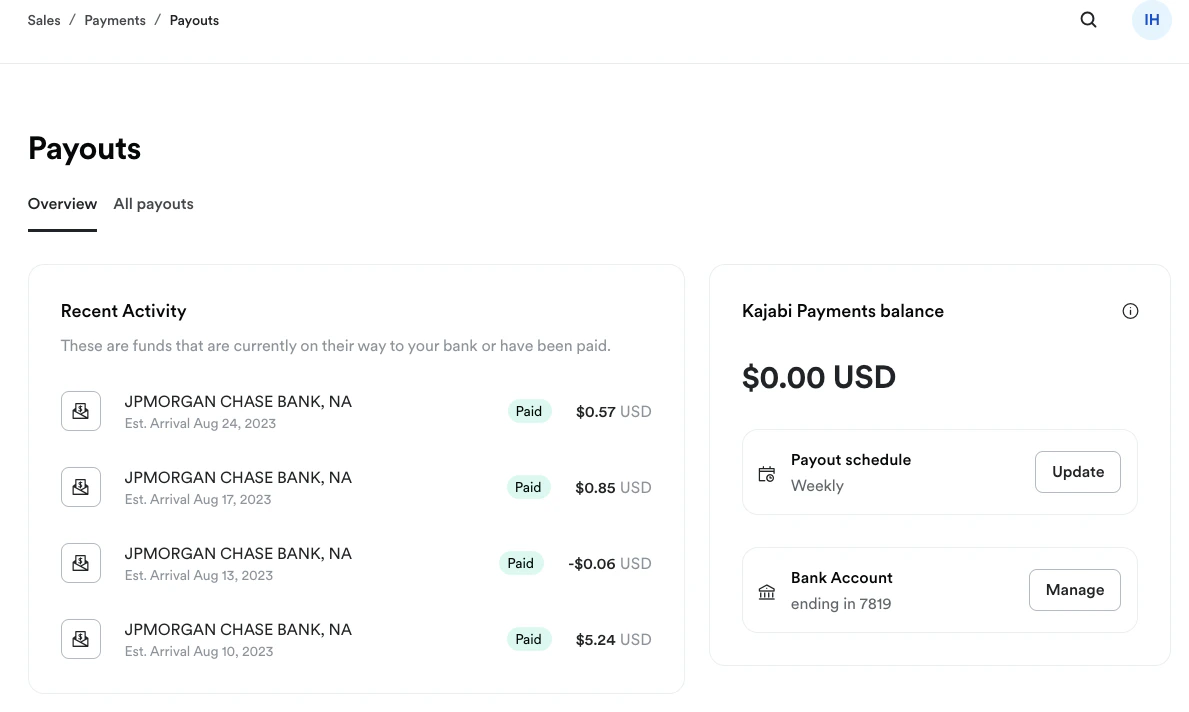1189x712 pixels.
Task: Click the $0.00 USD balance amount
Action: [x=819, y=377]
